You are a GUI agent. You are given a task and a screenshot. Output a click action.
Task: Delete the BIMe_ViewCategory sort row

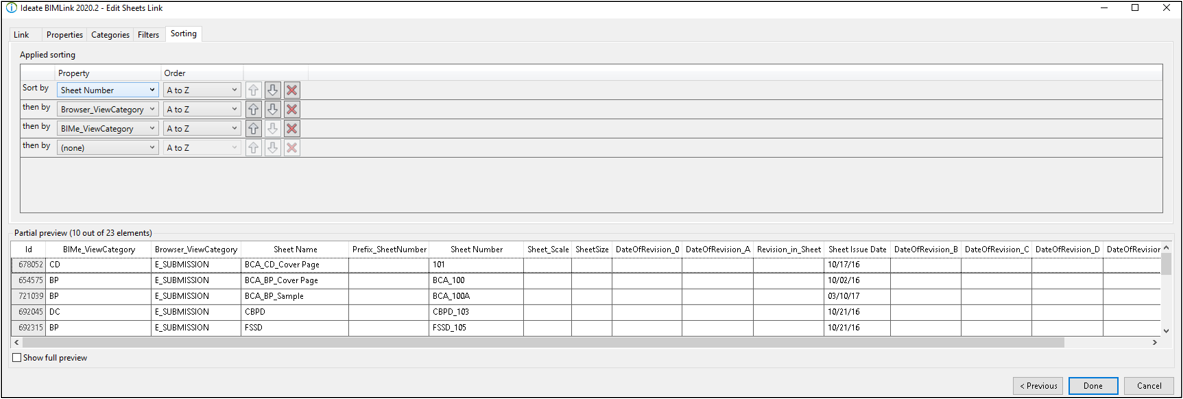tap(292, 128)
